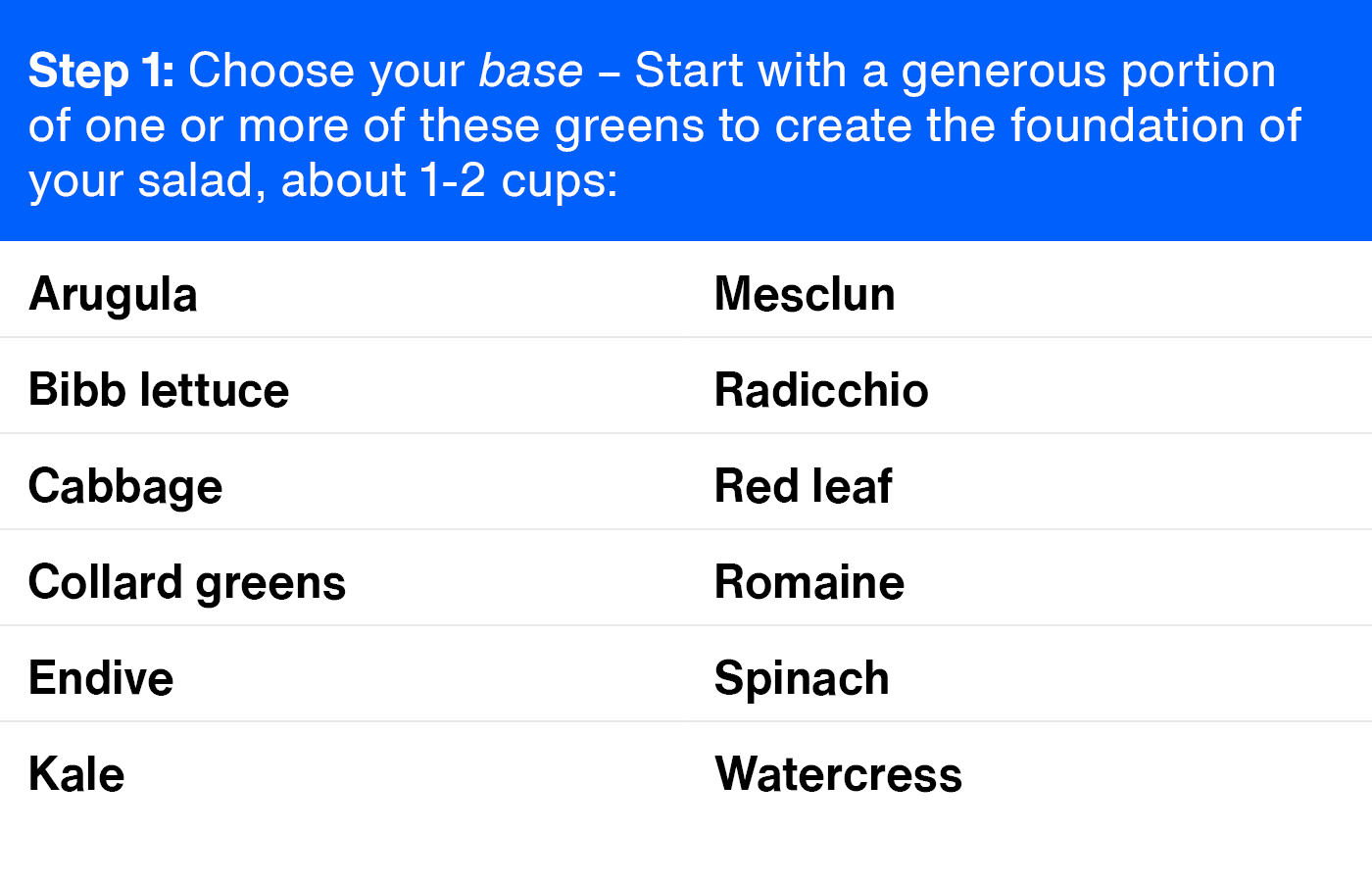The image size is (1372, 882).
Task: Click the italic word "base"
Action: click(530, 71)
